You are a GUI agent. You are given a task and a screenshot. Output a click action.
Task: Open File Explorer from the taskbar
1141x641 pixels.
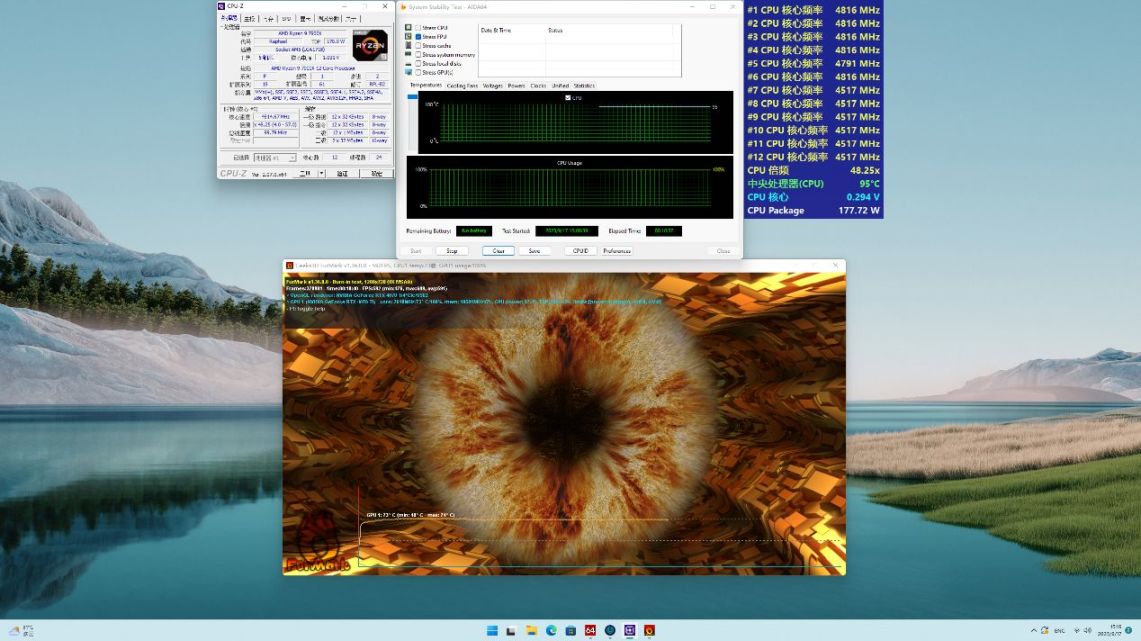(x=531, y=630)
